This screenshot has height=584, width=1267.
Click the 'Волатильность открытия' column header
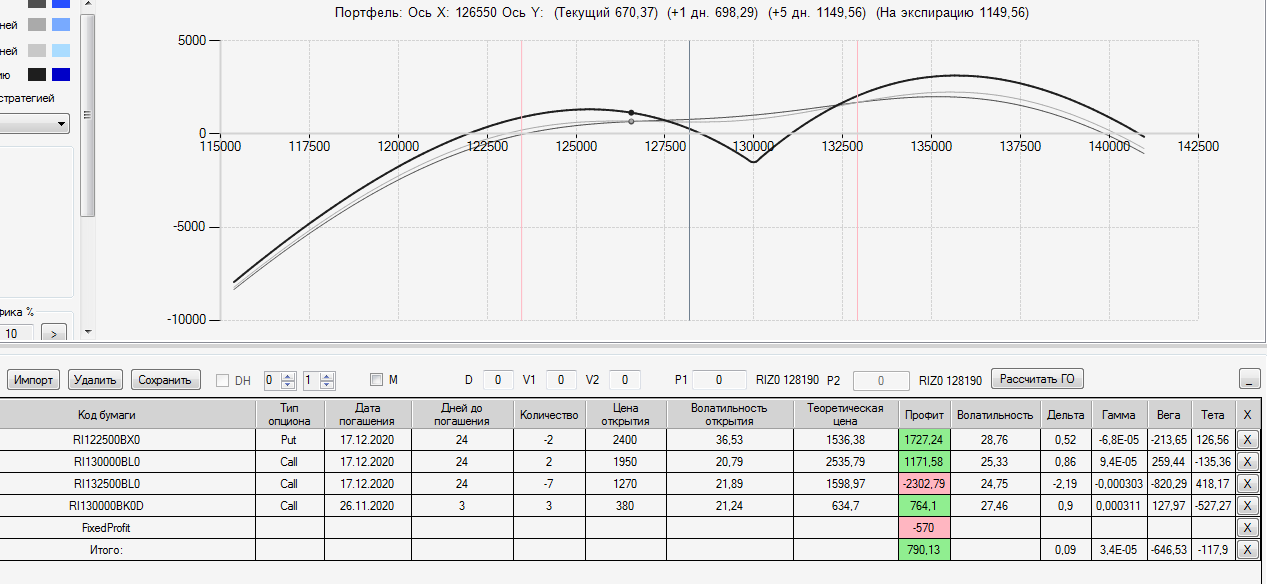tap(729, 414)
